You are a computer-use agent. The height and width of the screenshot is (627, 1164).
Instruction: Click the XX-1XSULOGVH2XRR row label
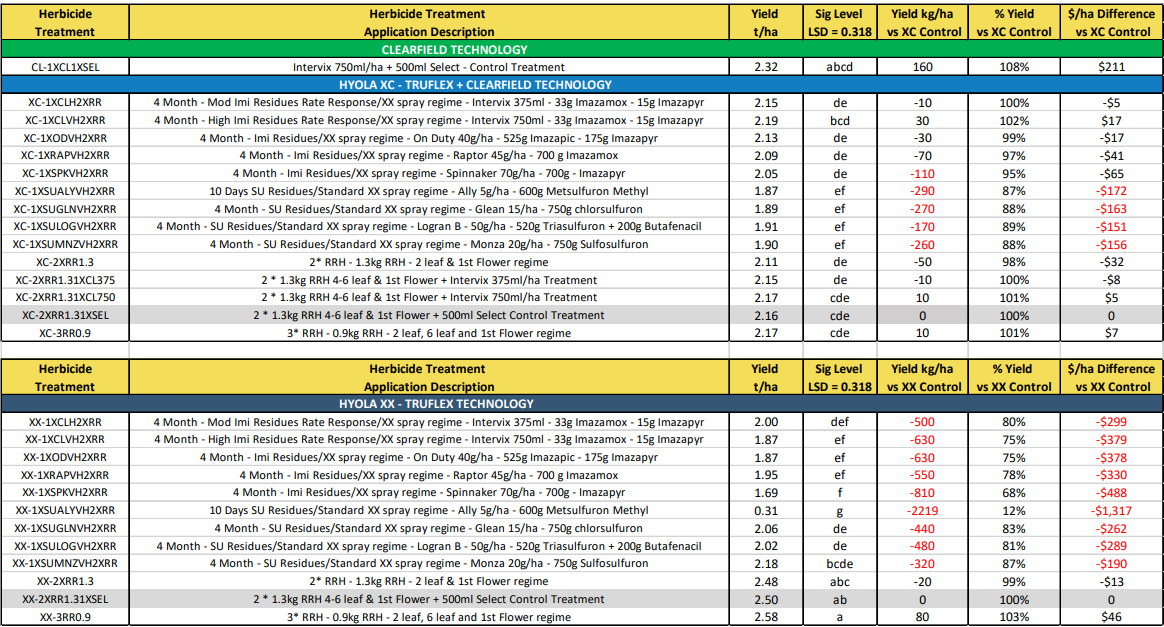[65, 546]
